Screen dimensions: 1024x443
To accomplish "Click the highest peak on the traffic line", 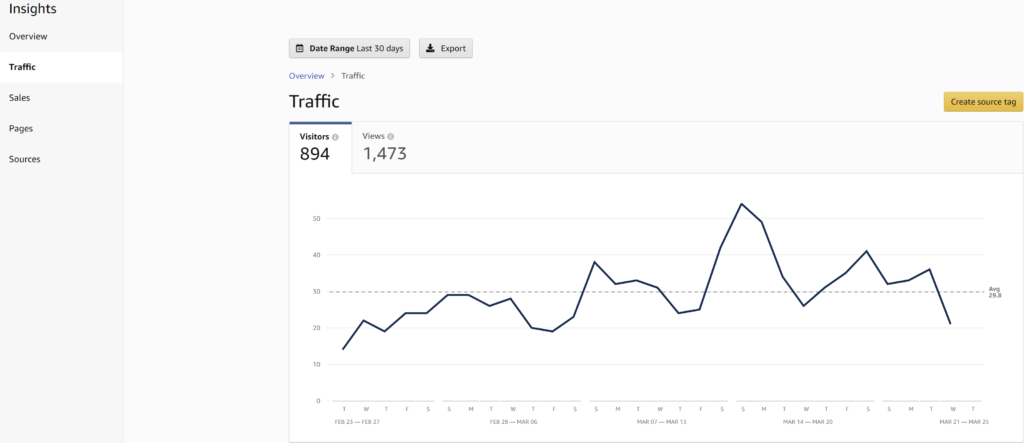I will click(741, 204).
